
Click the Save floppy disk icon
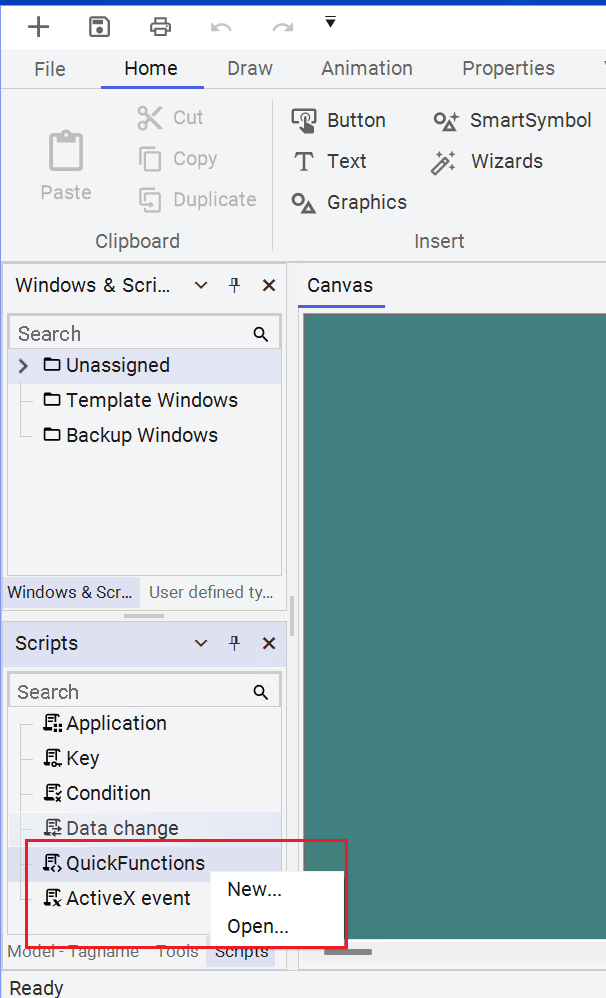[x=99, y=27]
